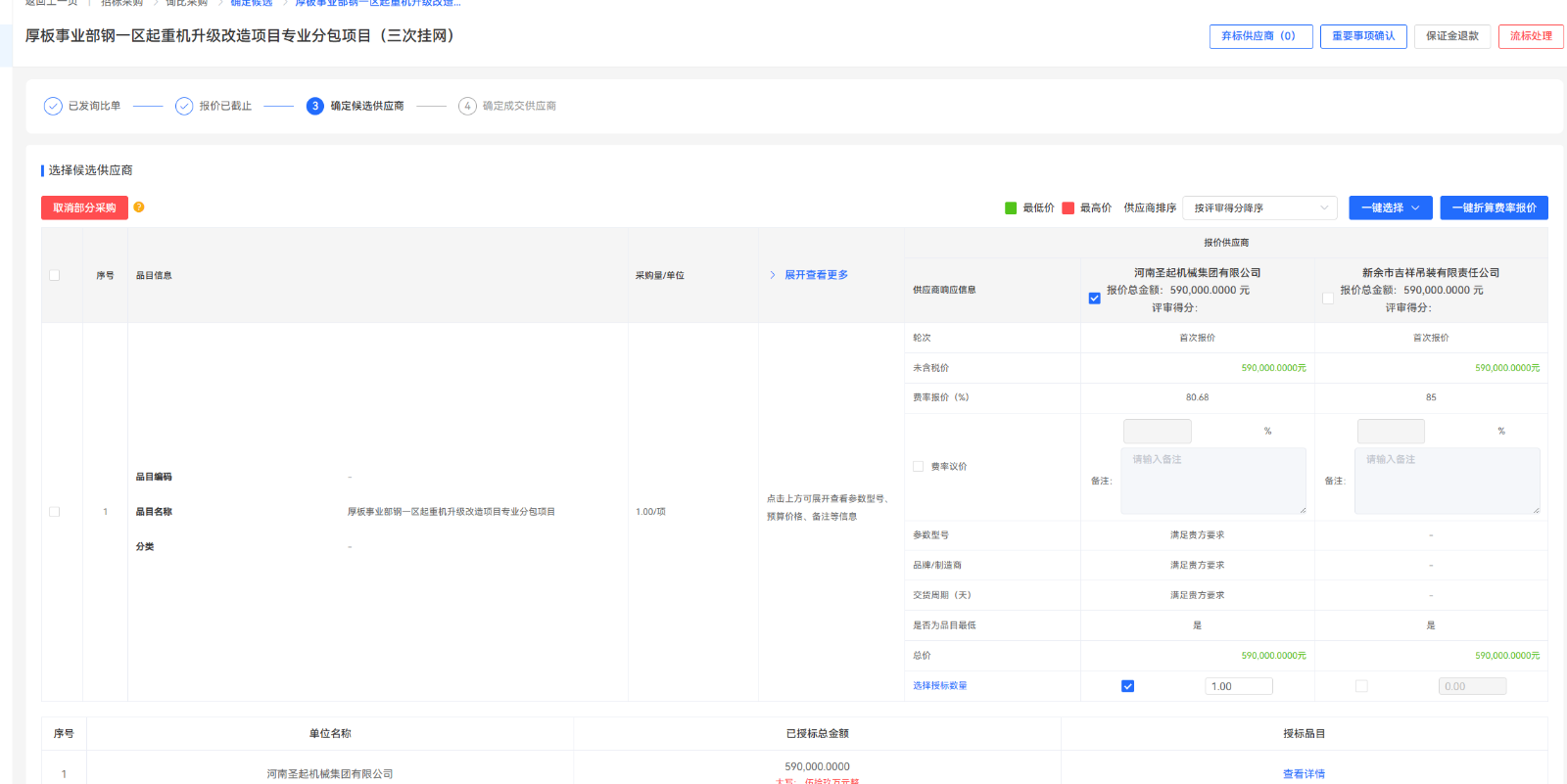Click the 重要事项确认 button
This screenshot has height=784, width=1567.
tap(1363, 36)
